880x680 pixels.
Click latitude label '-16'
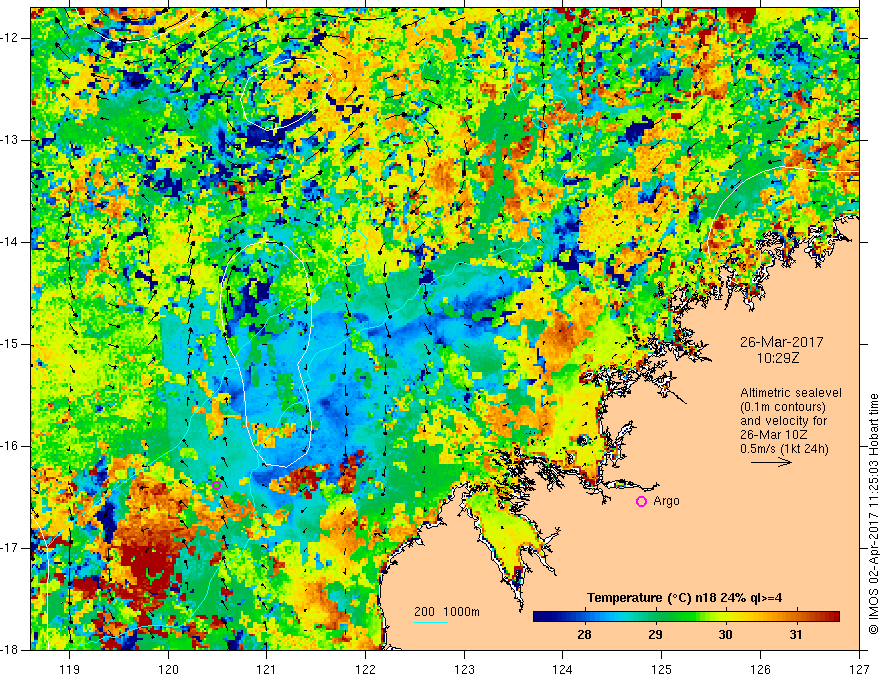(x=10, y=446)
